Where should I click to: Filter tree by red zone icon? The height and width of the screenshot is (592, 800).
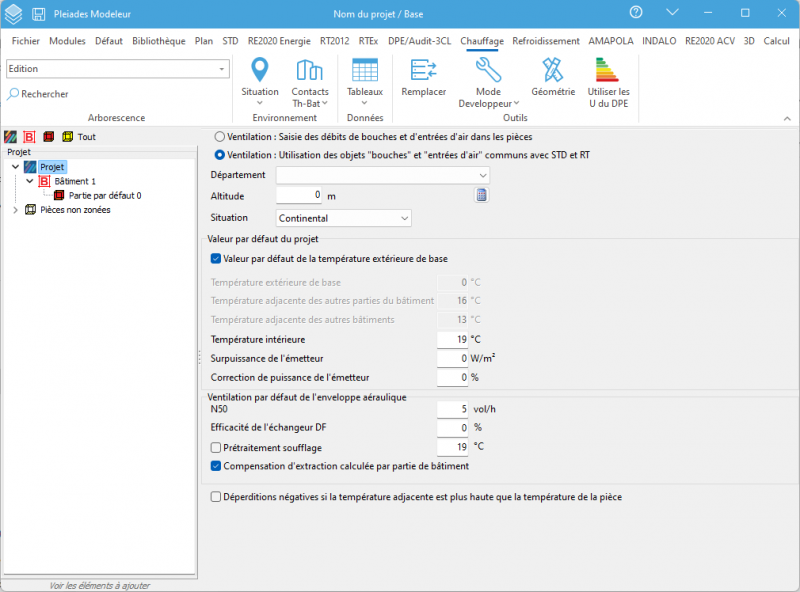click(x=48, y=137)
